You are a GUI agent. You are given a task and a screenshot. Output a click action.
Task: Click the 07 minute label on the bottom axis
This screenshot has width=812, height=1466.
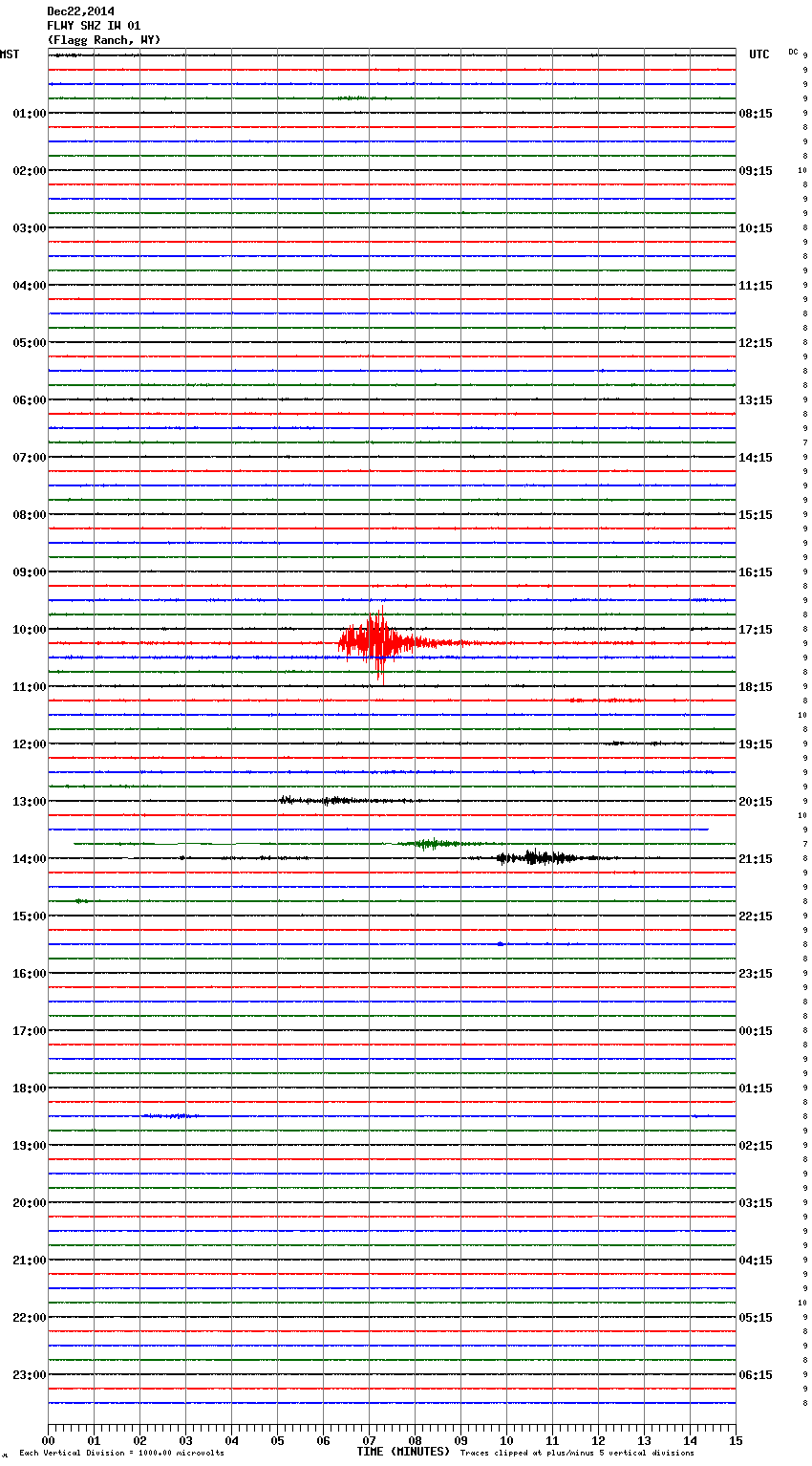(x=369, y=1440)
